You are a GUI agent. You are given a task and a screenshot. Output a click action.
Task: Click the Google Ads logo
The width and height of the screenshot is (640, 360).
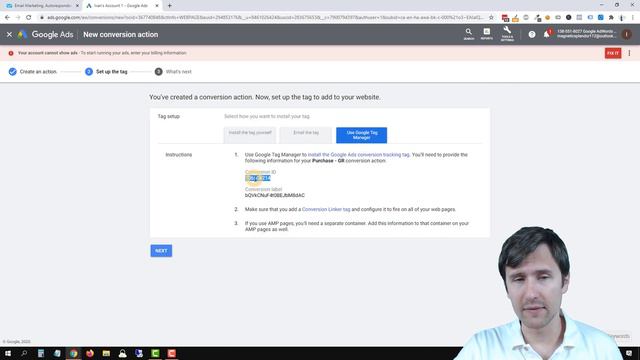click(47, 35)
